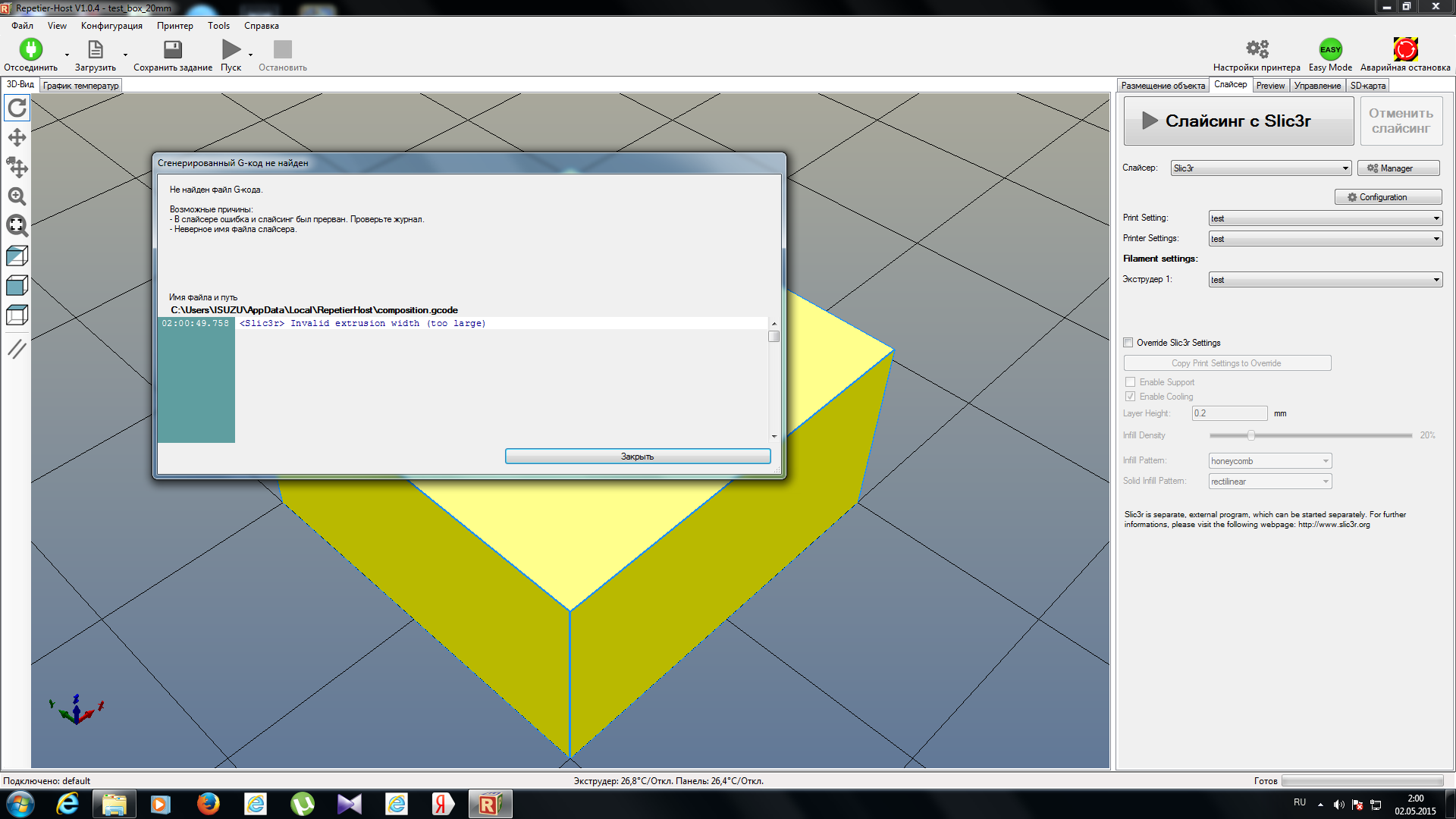Viewport: 1456px width, 819px height.
Task: Toggle Enable Cooling checkbox
Action: point(1130,397)
